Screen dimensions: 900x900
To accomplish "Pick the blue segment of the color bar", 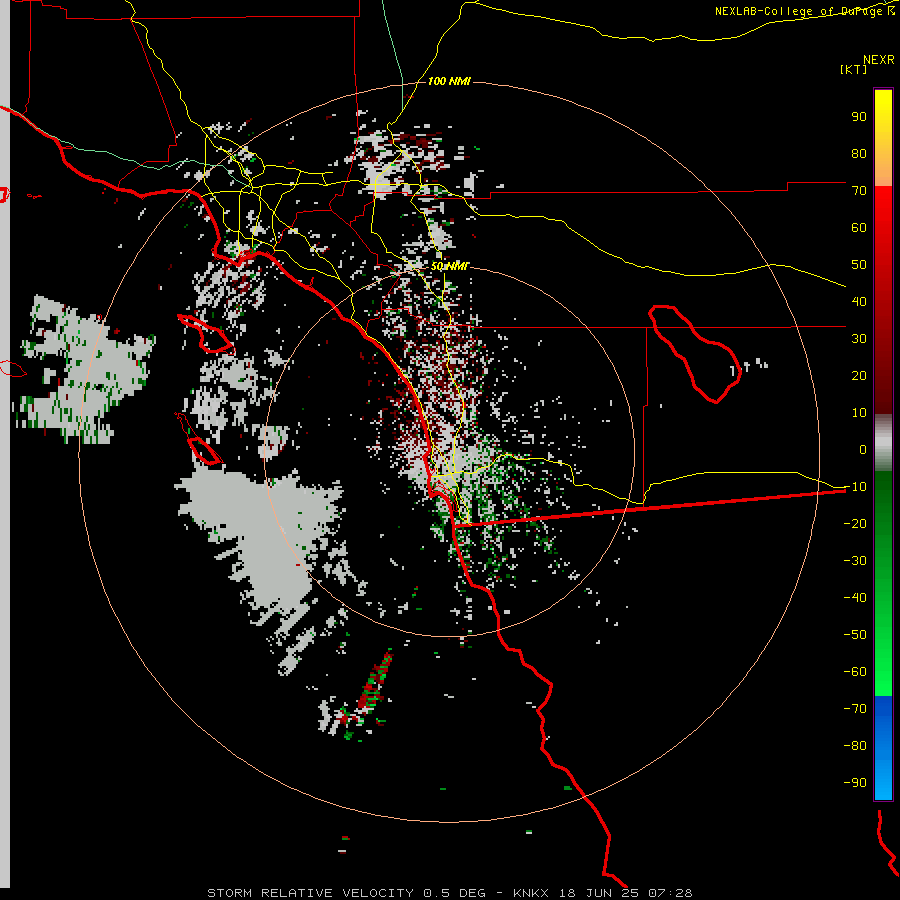I will tap(883, 747).
